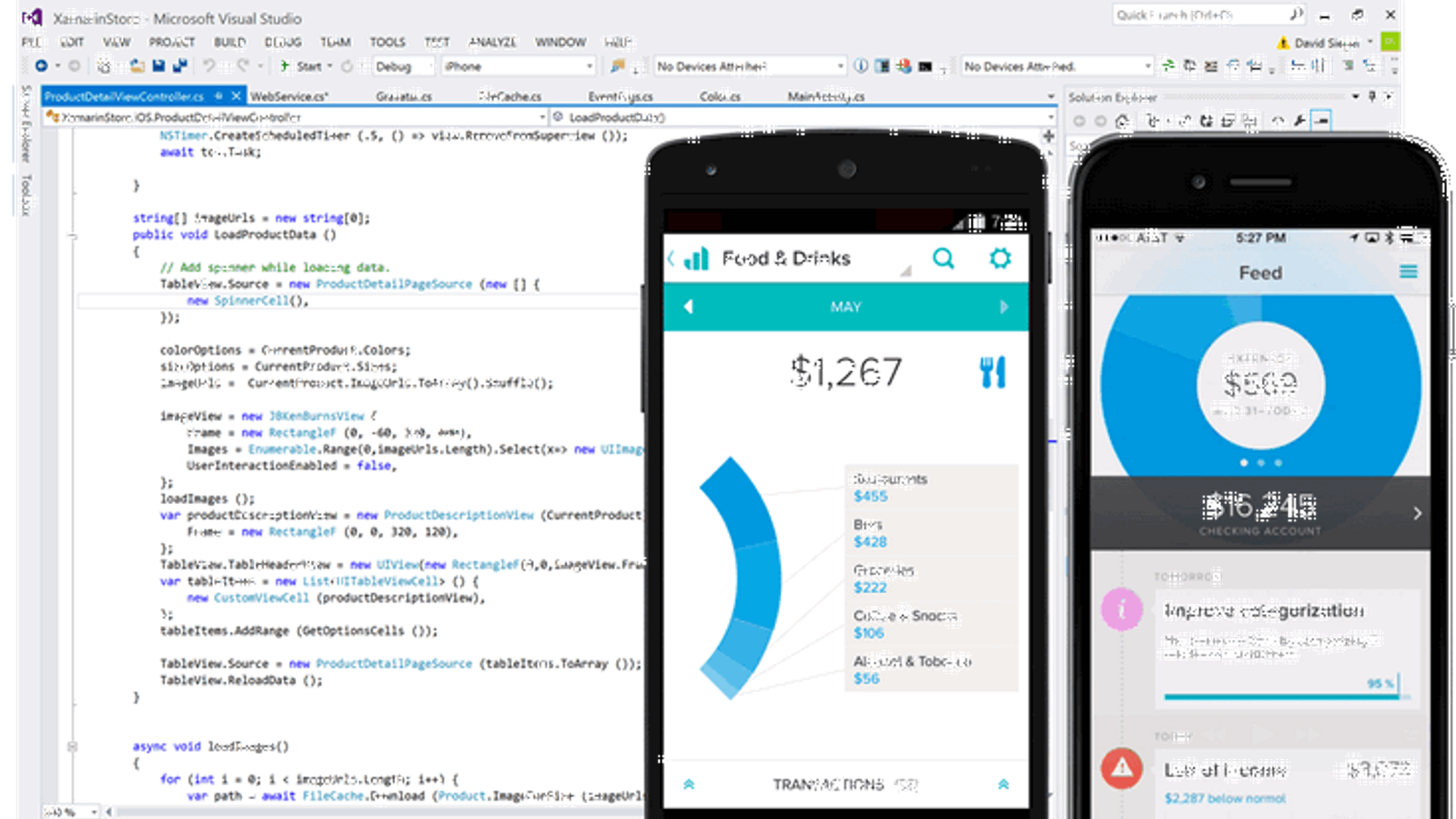Toggle the highlighted Preview Selected Items button
Viewport: 1456px width, 819px height.
point(1321,120)
